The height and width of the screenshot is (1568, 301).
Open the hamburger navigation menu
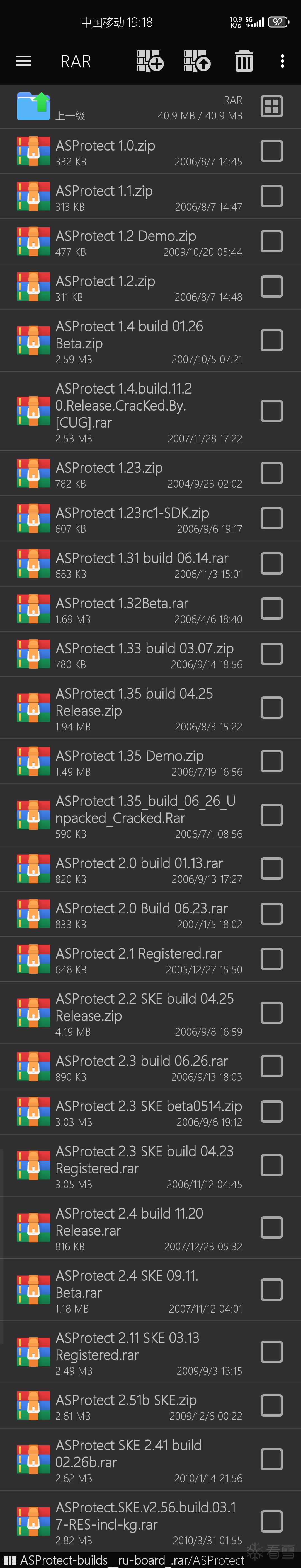point(23,61)
